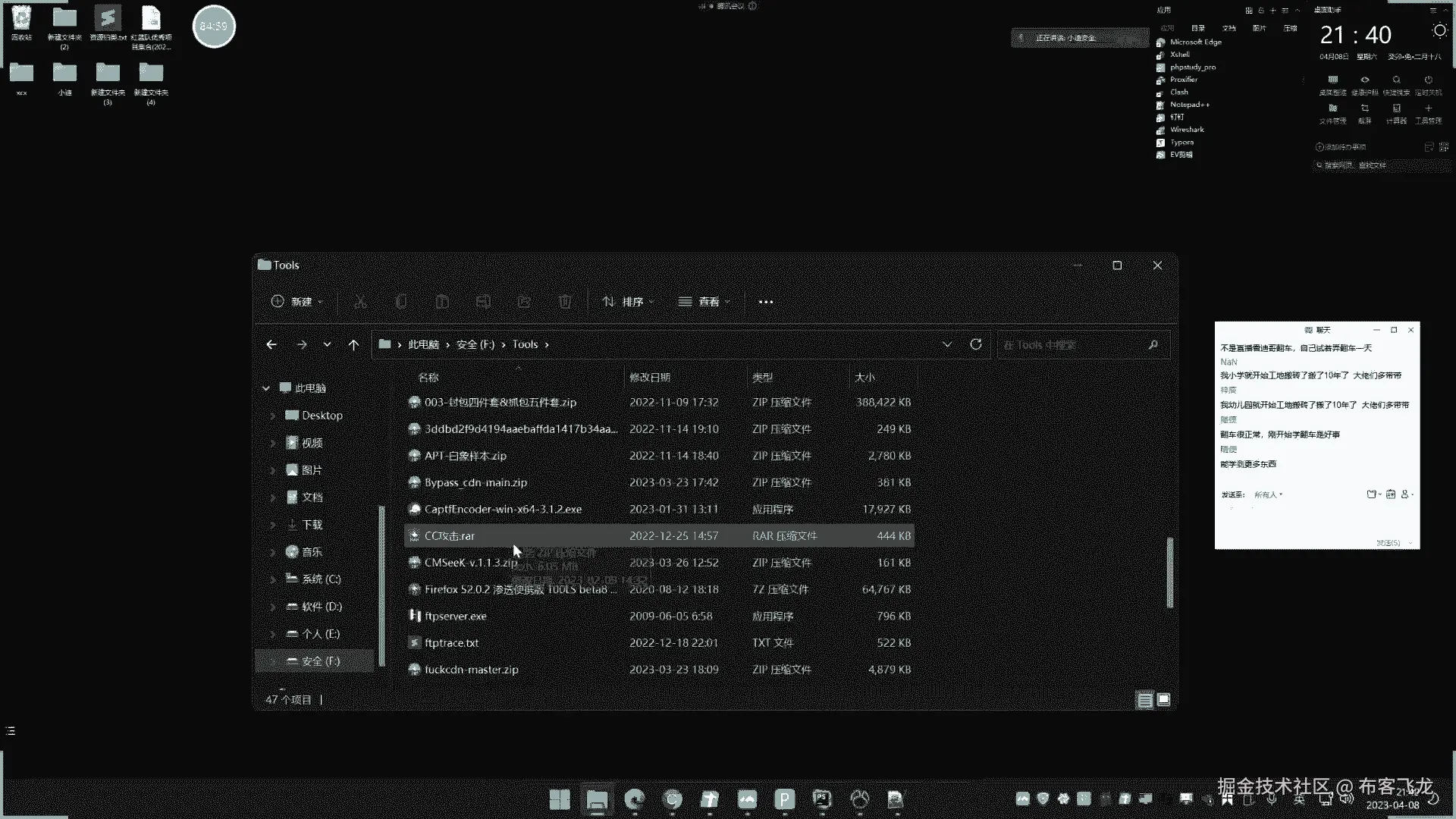Image resolution: width=1456 pixels, height=819 pixels.
Task: Navigate back with the left arrow
Action: coord(271,344)
